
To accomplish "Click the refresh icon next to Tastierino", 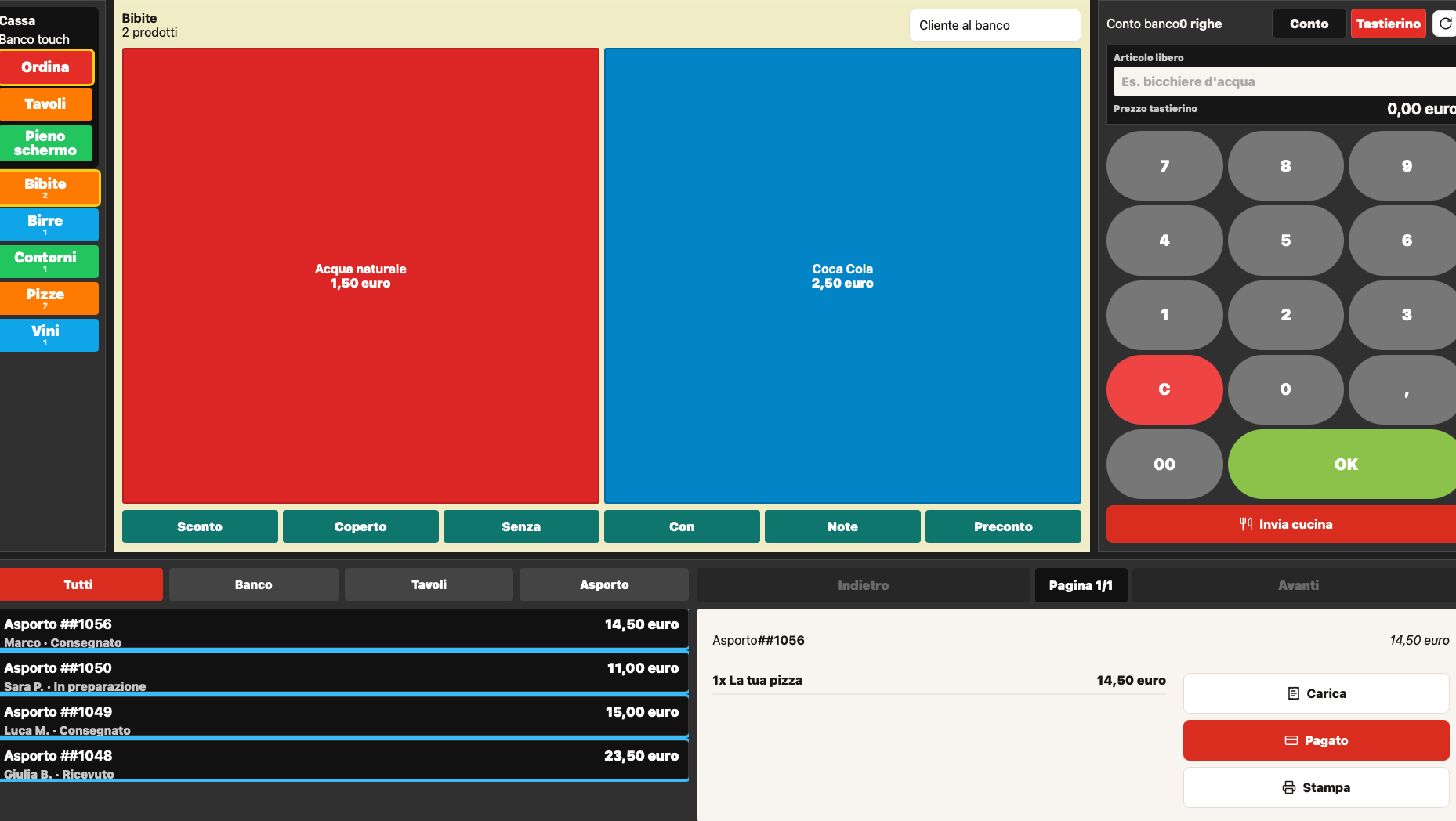I will pyautogui.click(x=1445, y=24).
